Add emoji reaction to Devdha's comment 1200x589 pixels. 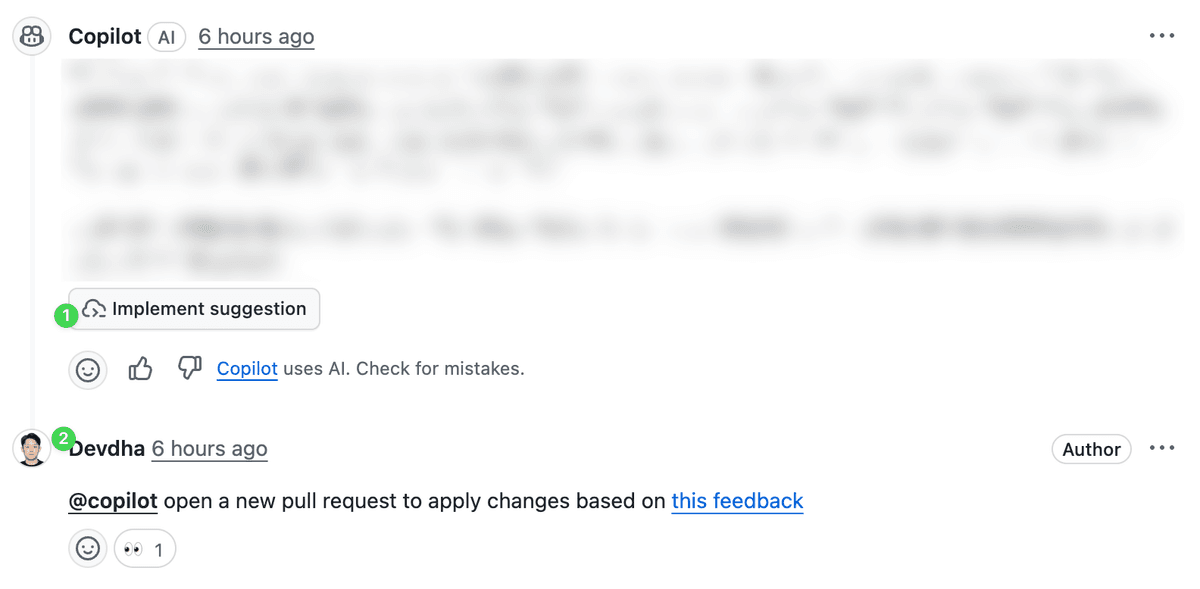click(88, 549)
